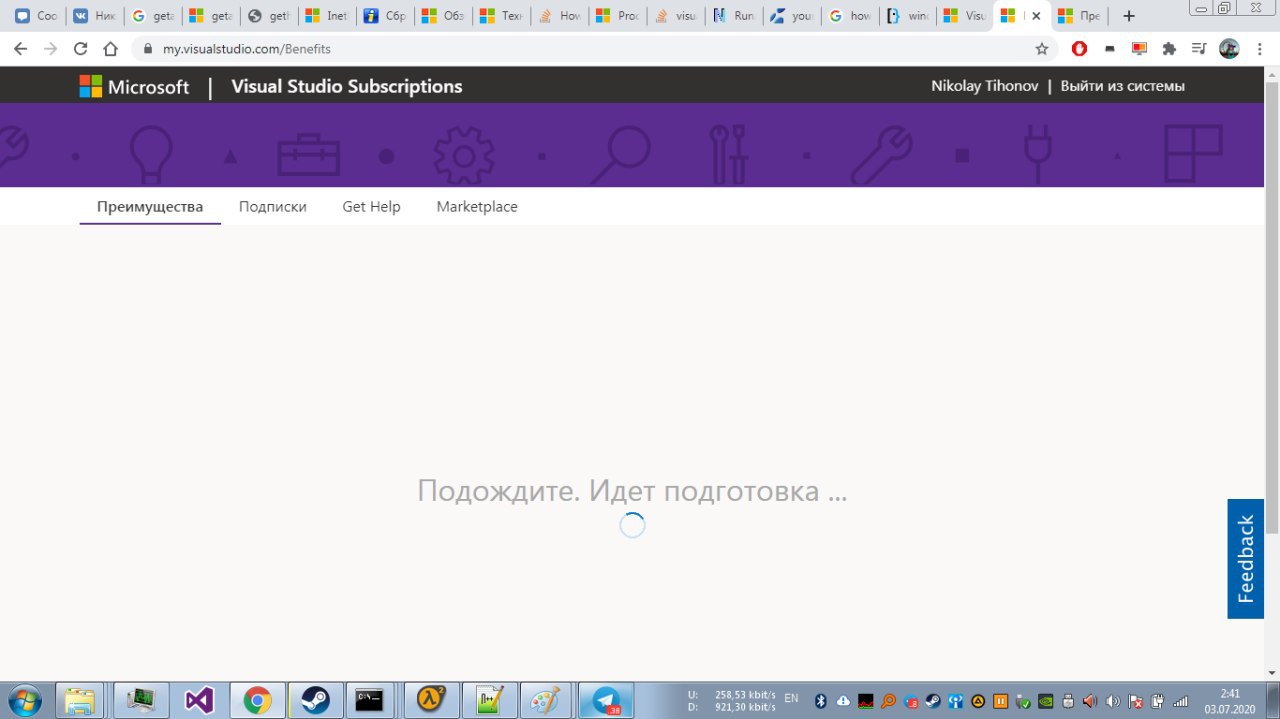Go back with browser back arrow

tap(20, 48)
